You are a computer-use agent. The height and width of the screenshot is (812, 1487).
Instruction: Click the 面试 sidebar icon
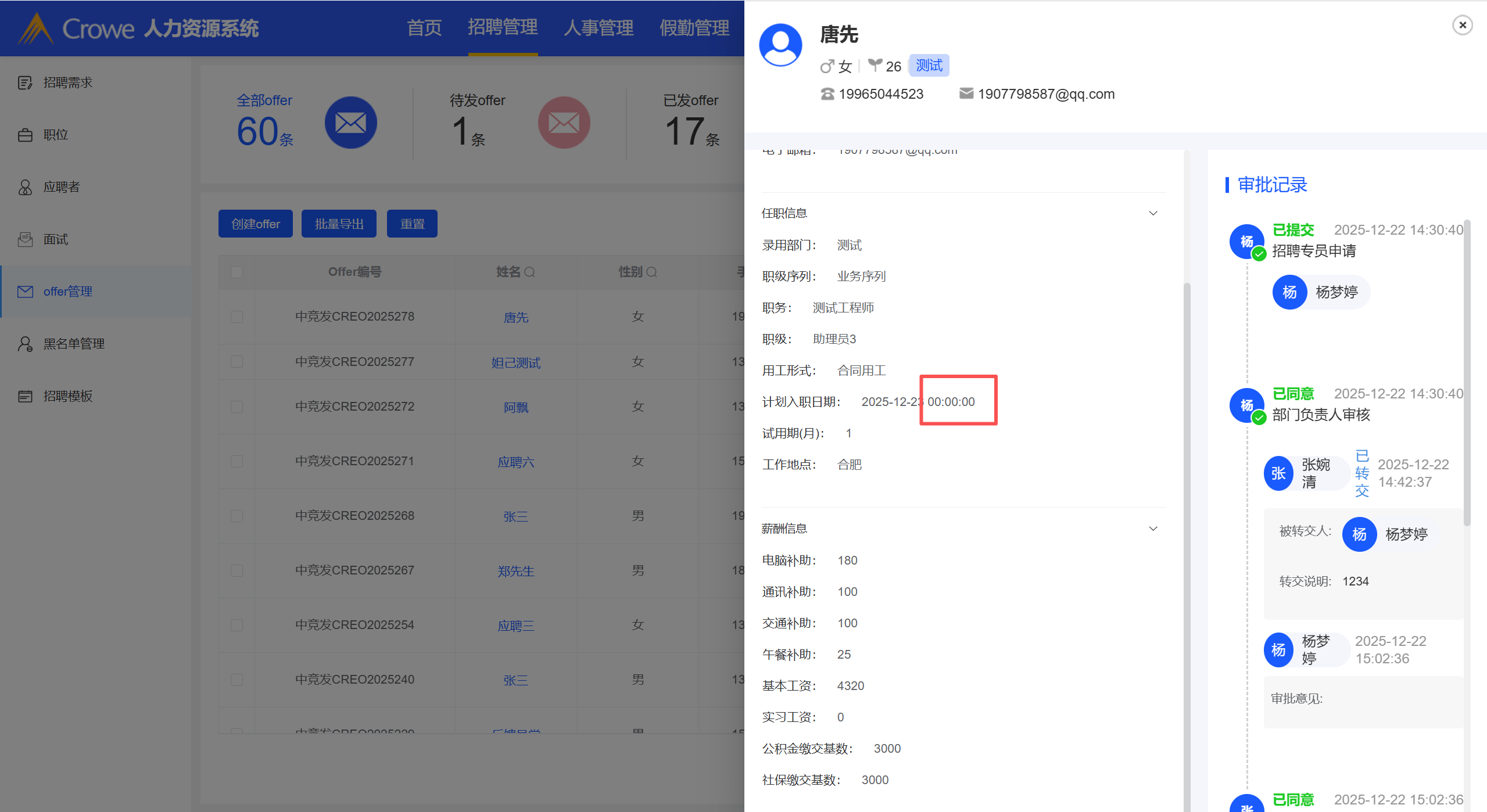click(x=25, y=239)
